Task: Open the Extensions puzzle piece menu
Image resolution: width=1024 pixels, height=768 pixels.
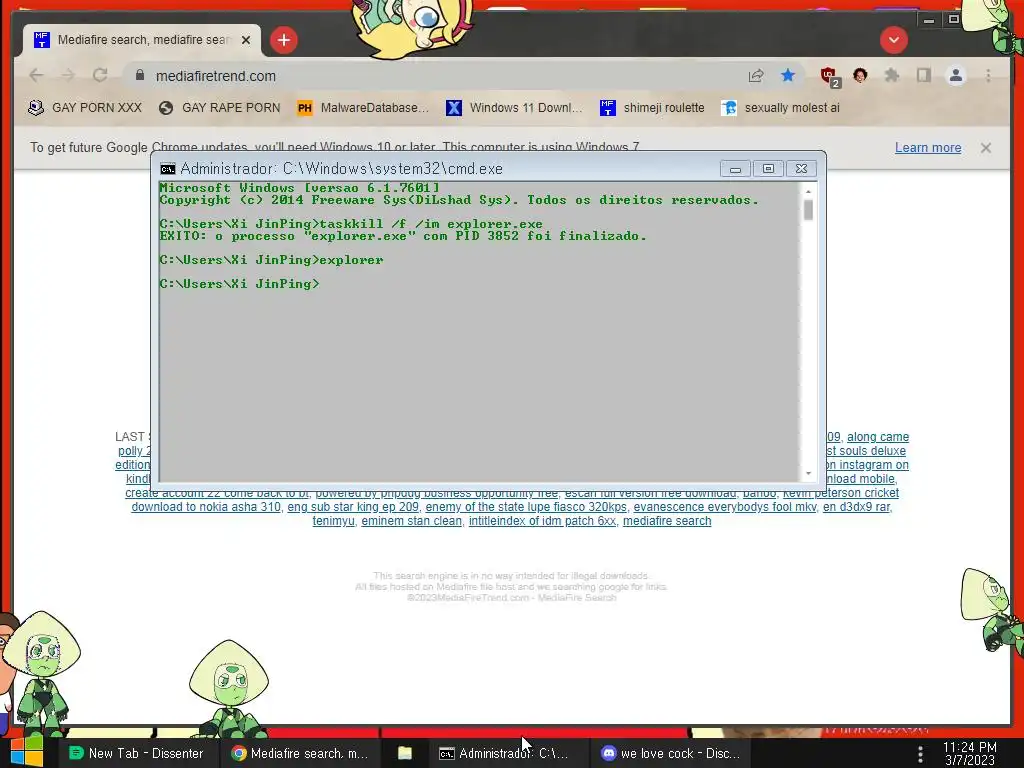Action: point(891,76)
